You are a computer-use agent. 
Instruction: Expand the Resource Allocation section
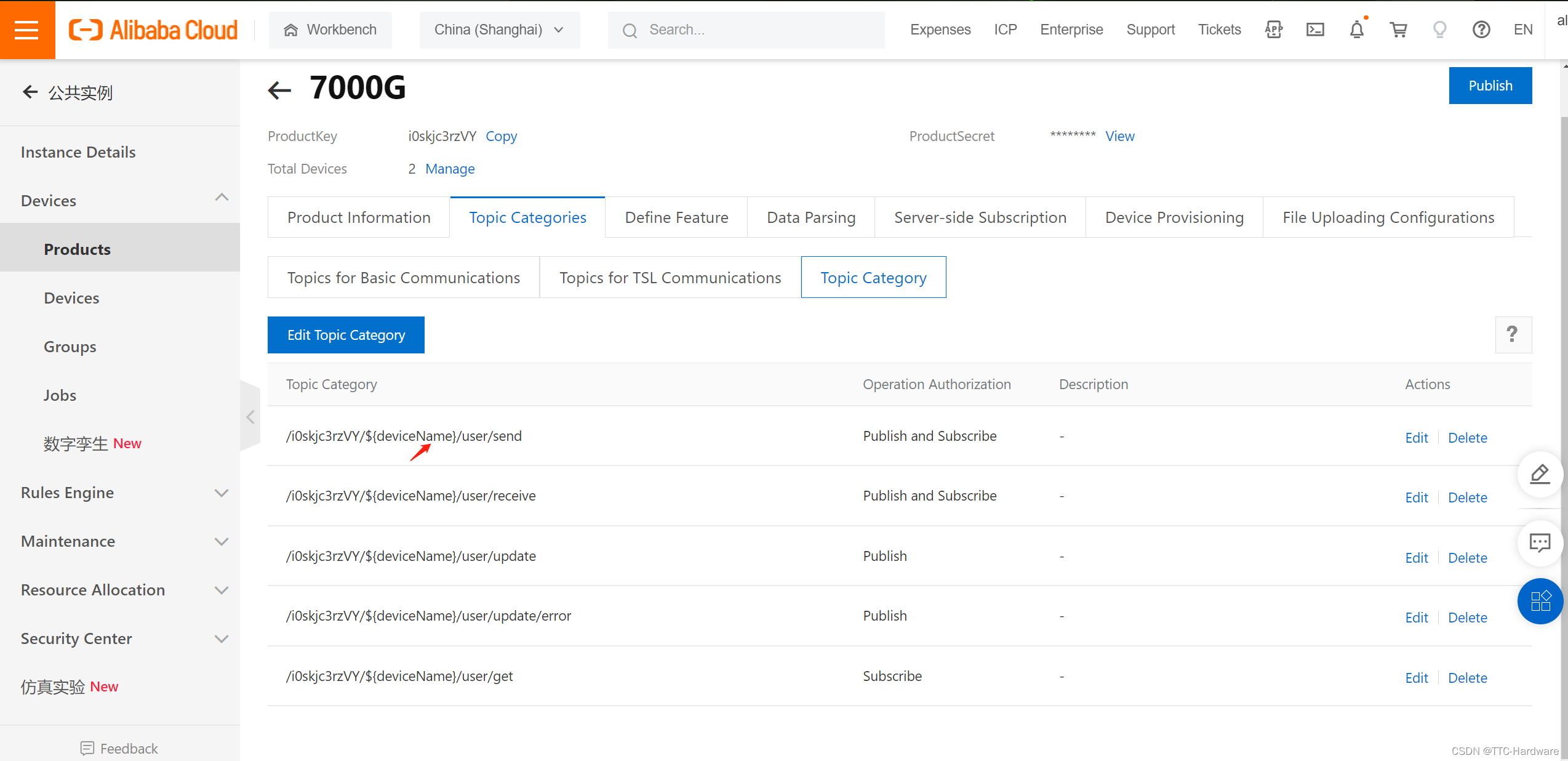(x=222, y=590)
